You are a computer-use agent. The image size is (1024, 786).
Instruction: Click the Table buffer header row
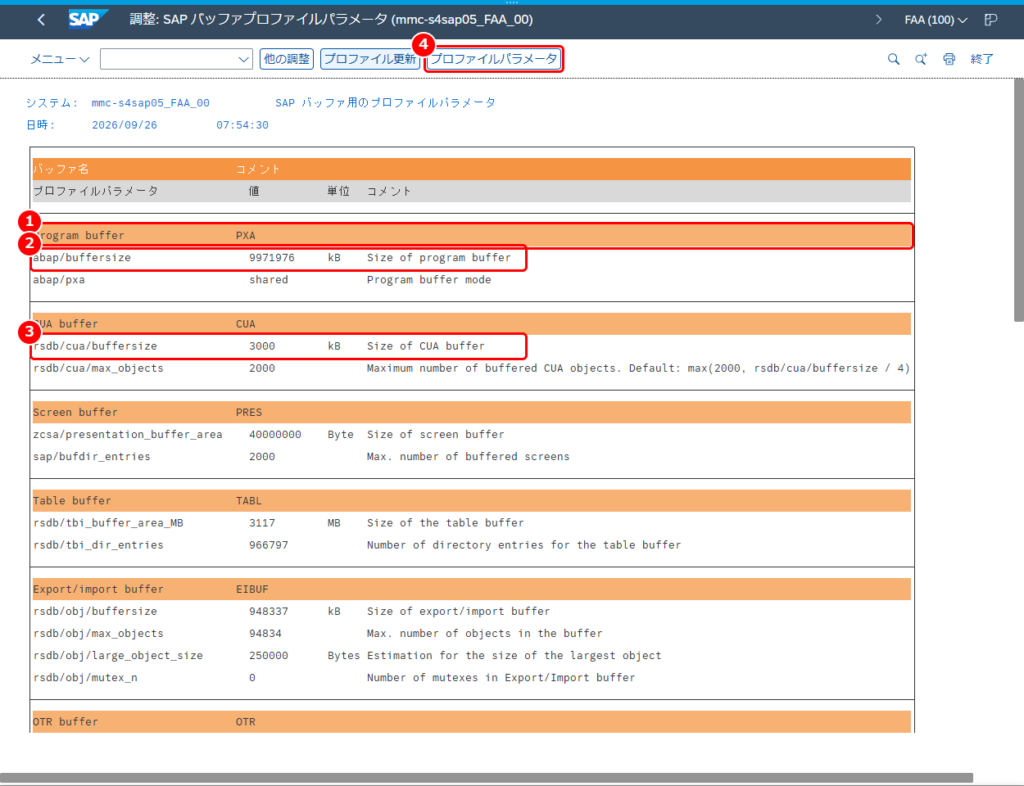pyautogui.click(x=472, y=501)
